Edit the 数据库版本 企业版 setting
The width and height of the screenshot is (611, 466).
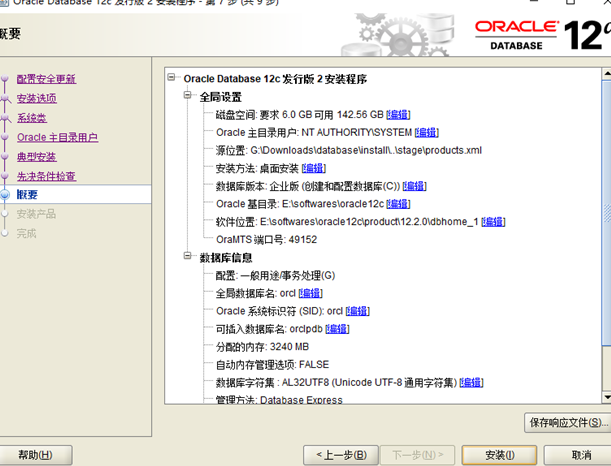[414, 186]
